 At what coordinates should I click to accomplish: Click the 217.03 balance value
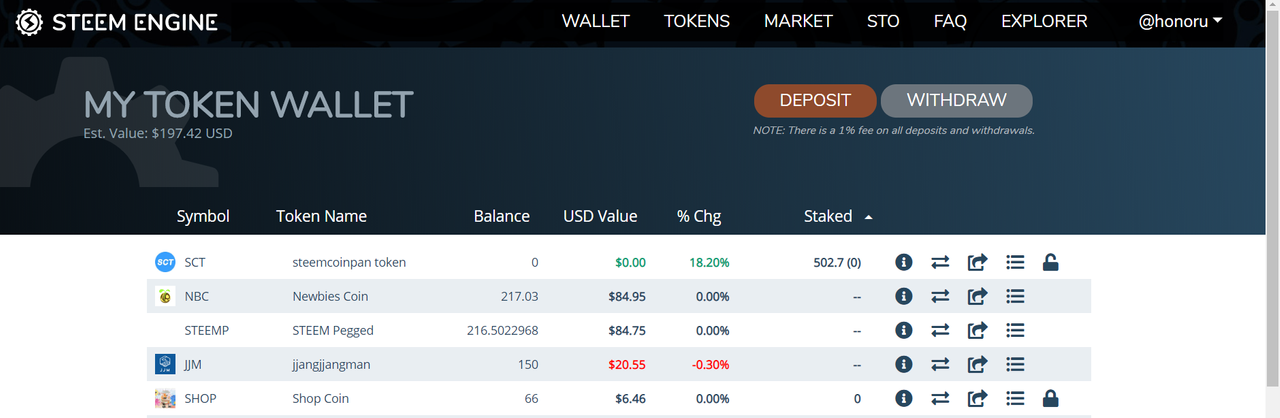click(519, 296)
